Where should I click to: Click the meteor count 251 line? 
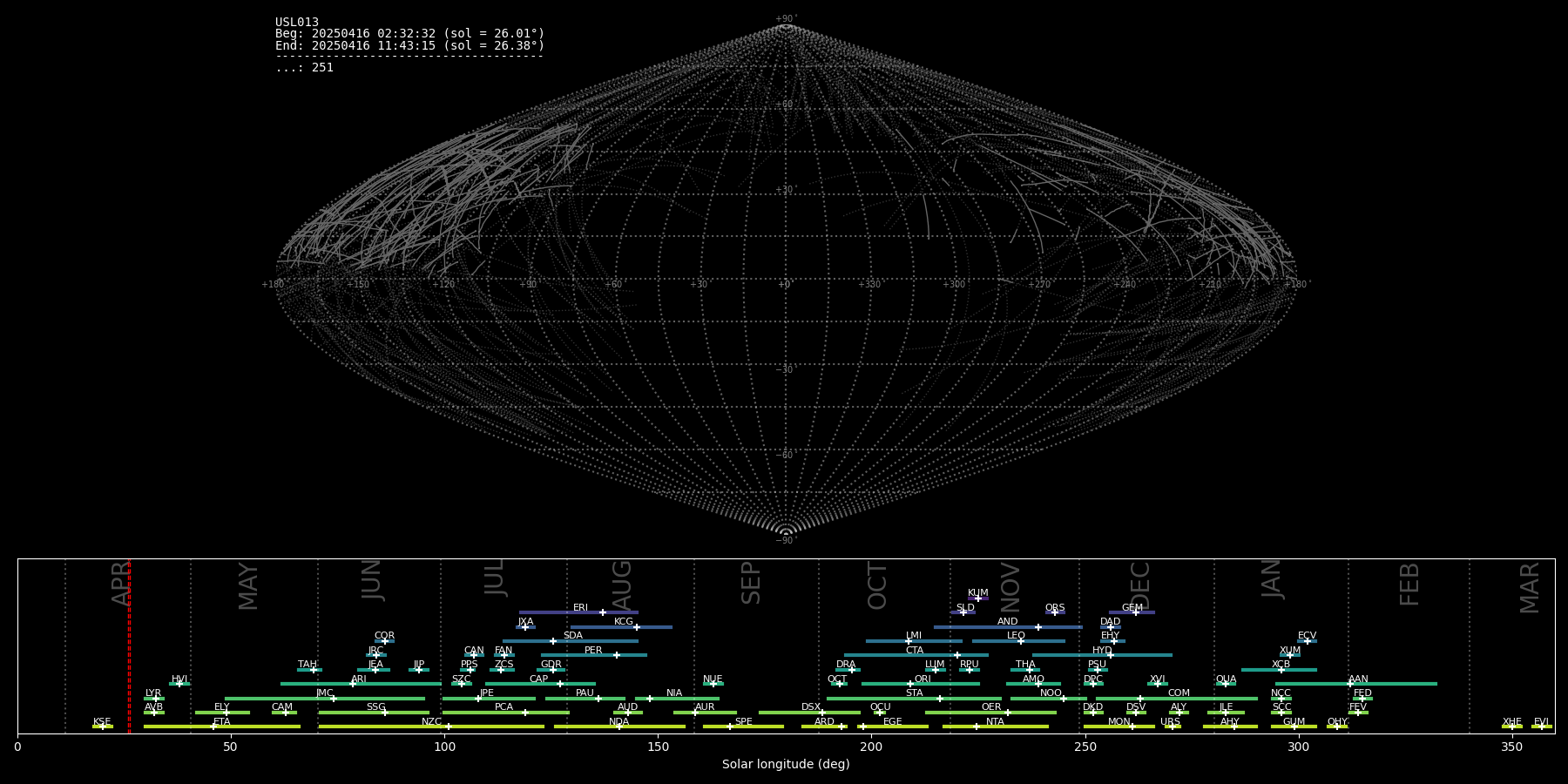coord(304,68)
